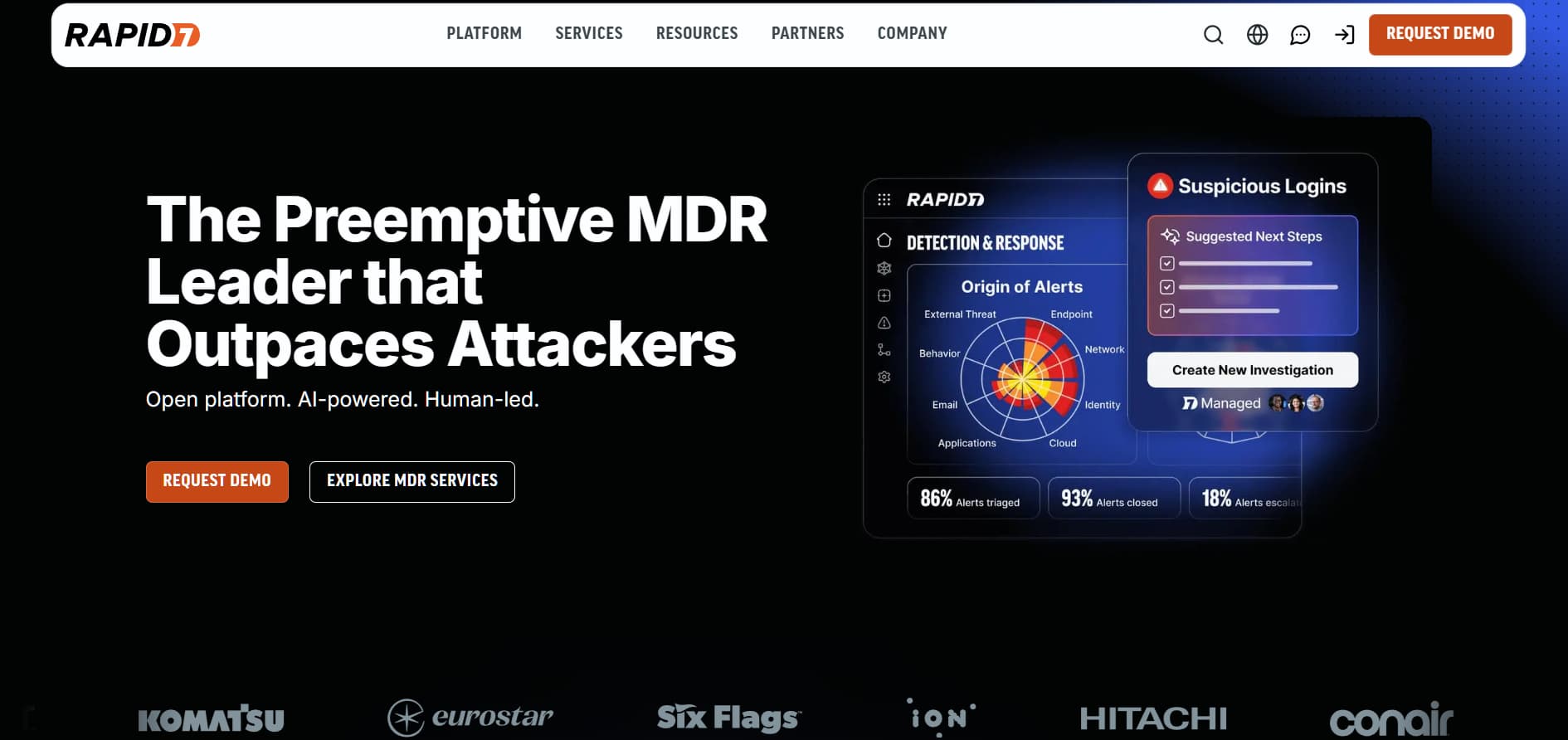Open the globe language selector
1568x740 pixels.
pyautogui.click(x=1257, y=34)
